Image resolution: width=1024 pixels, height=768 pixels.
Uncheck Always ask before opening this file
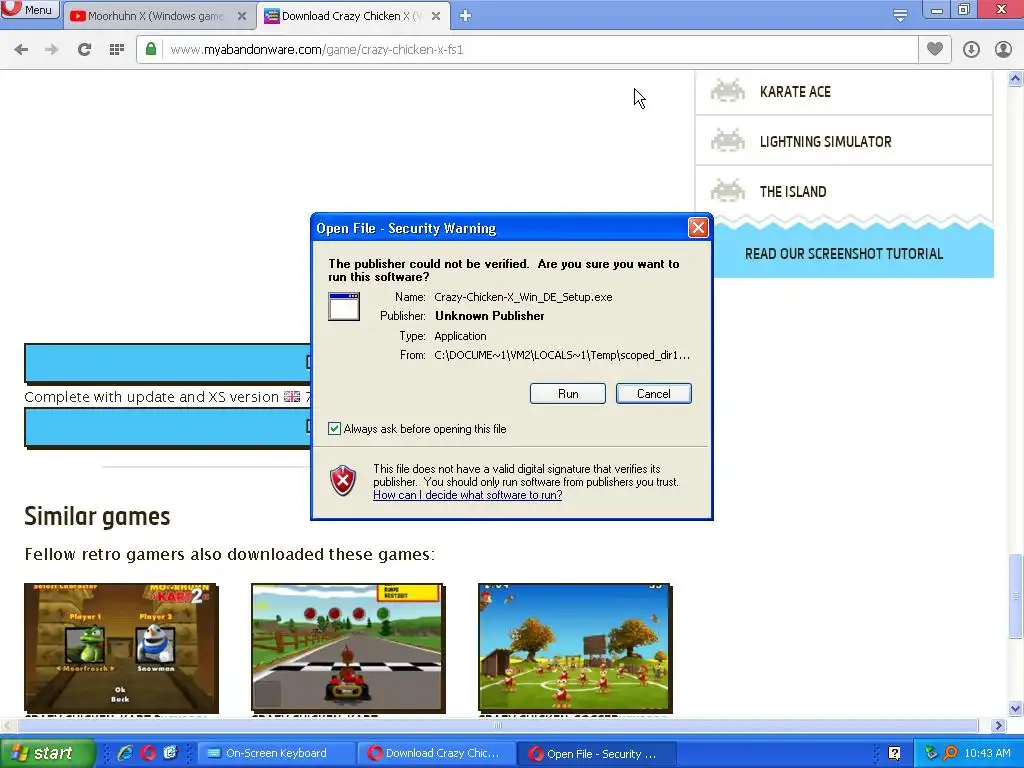[334, 429]
